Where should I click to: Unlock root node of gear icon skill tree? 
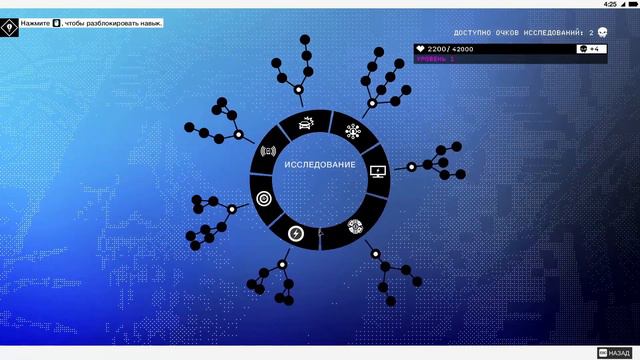(376, 254)
